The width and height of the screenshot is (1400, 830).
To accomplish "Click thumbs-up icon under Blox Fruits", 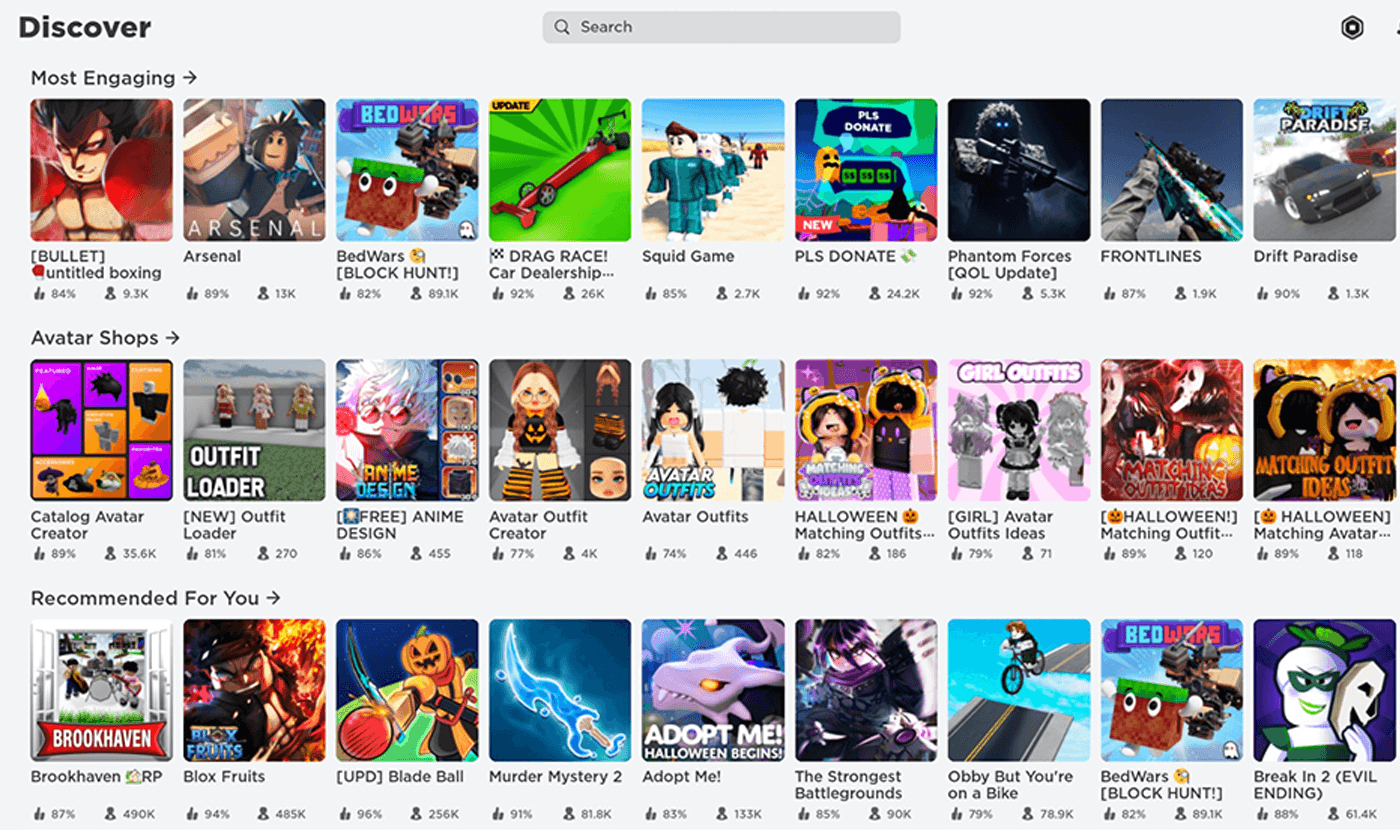I will click(191, 814).
